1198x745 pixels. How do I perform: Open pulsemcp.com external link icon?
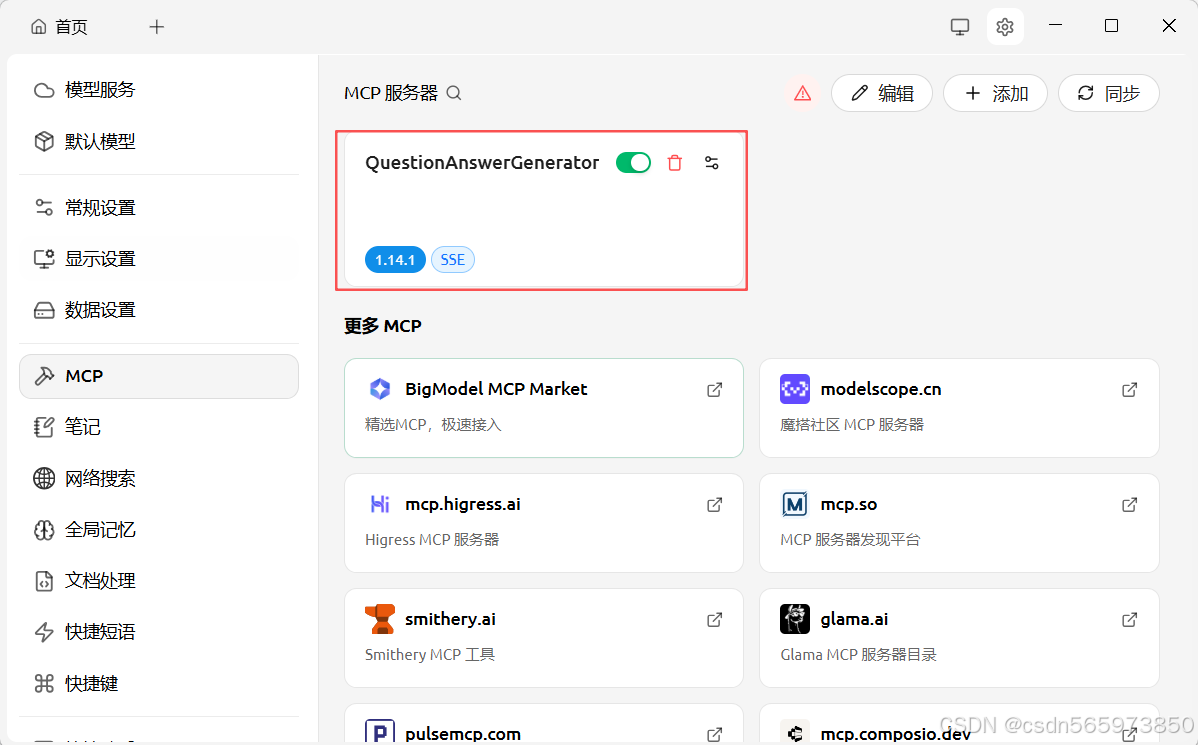pyautogui.click(x=714, y=734)
